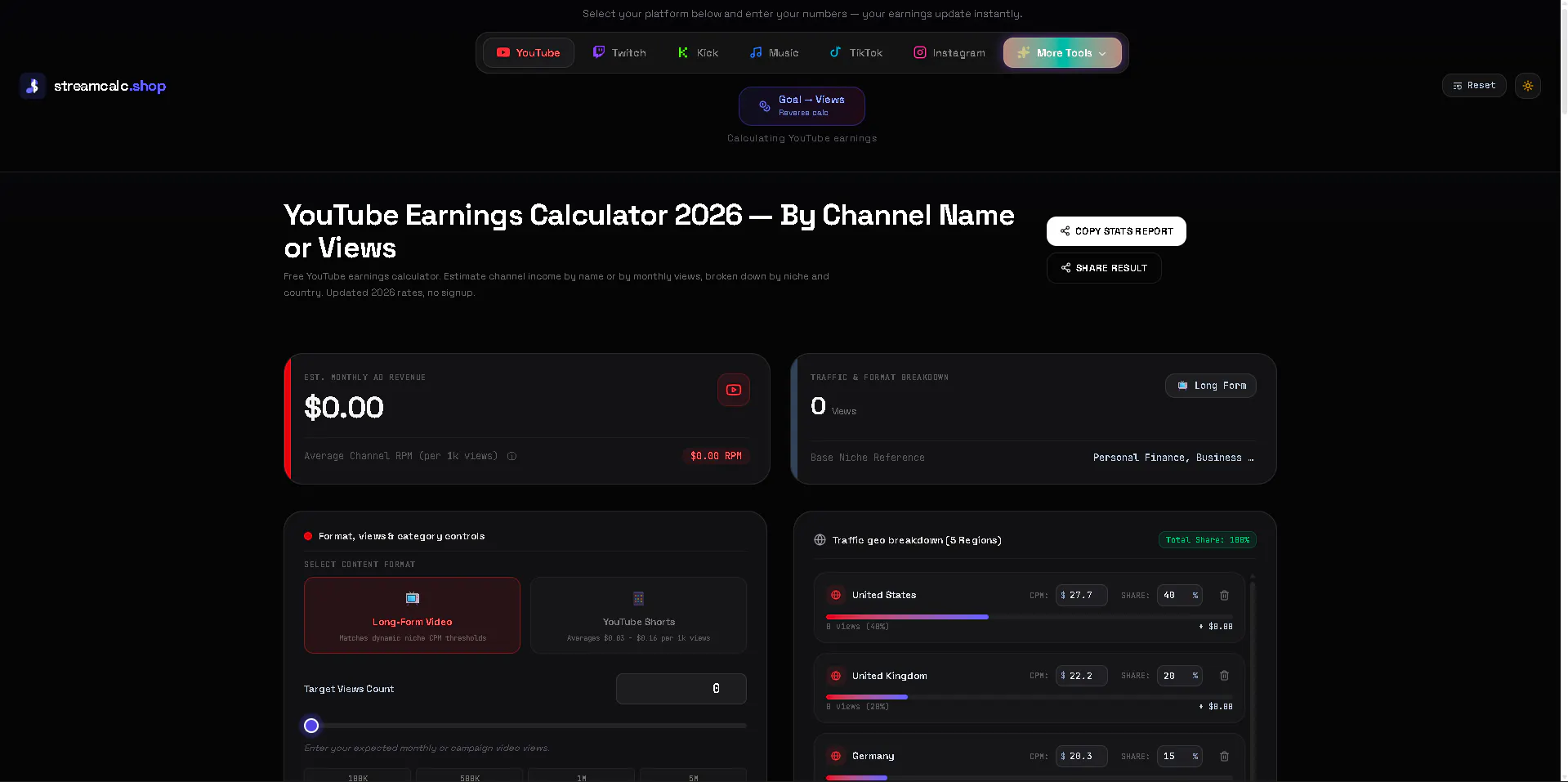Click the Long Form badge in breakdown card

coord(1211,386)
